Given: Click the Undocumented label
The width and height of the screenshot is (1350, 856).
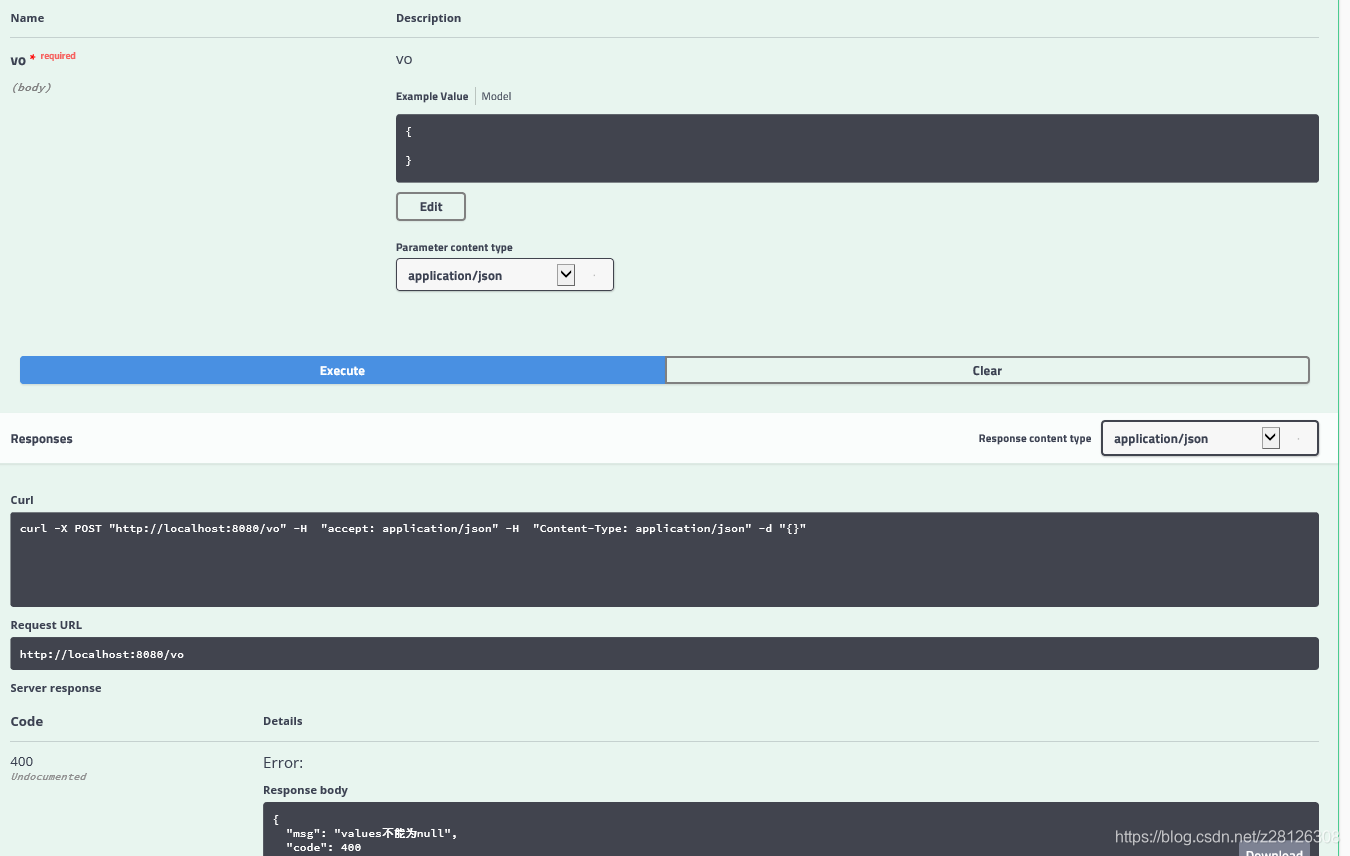Looking at the screenshot, I should coord(48,777).
